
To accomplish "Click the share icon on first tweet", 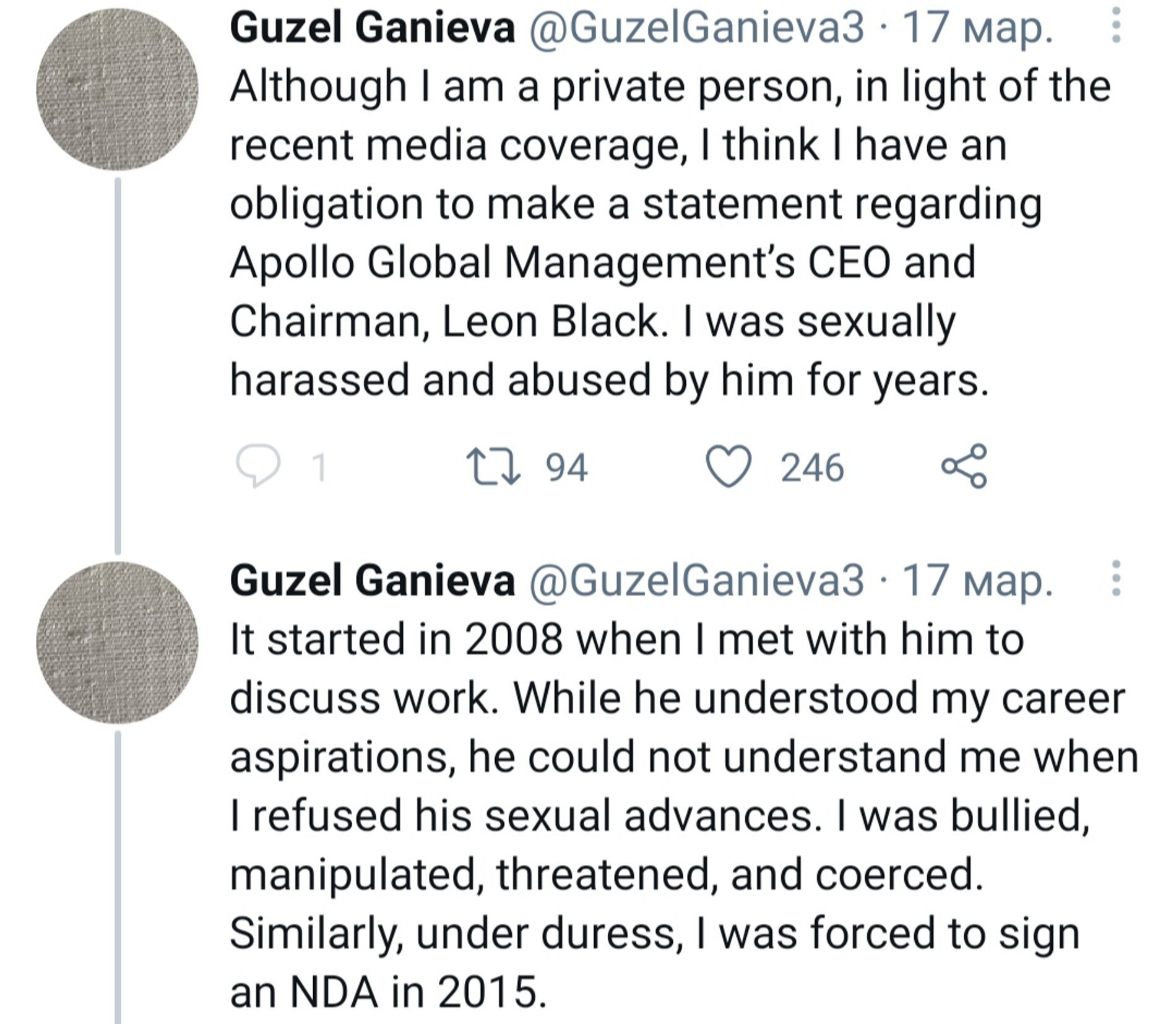I will [x=964, y=466].
